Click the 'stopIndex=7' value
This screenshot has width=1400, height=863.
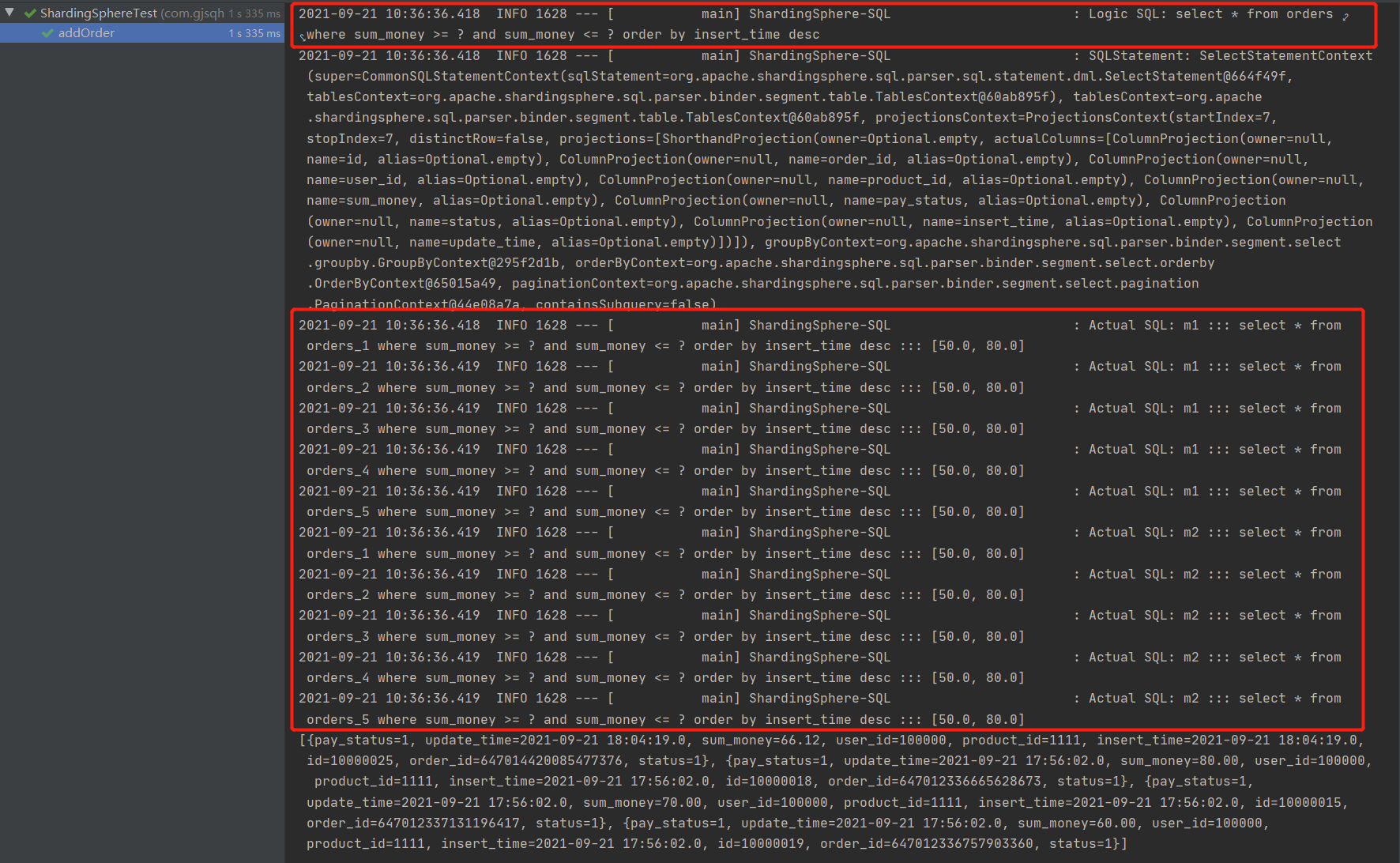[349, 139]
